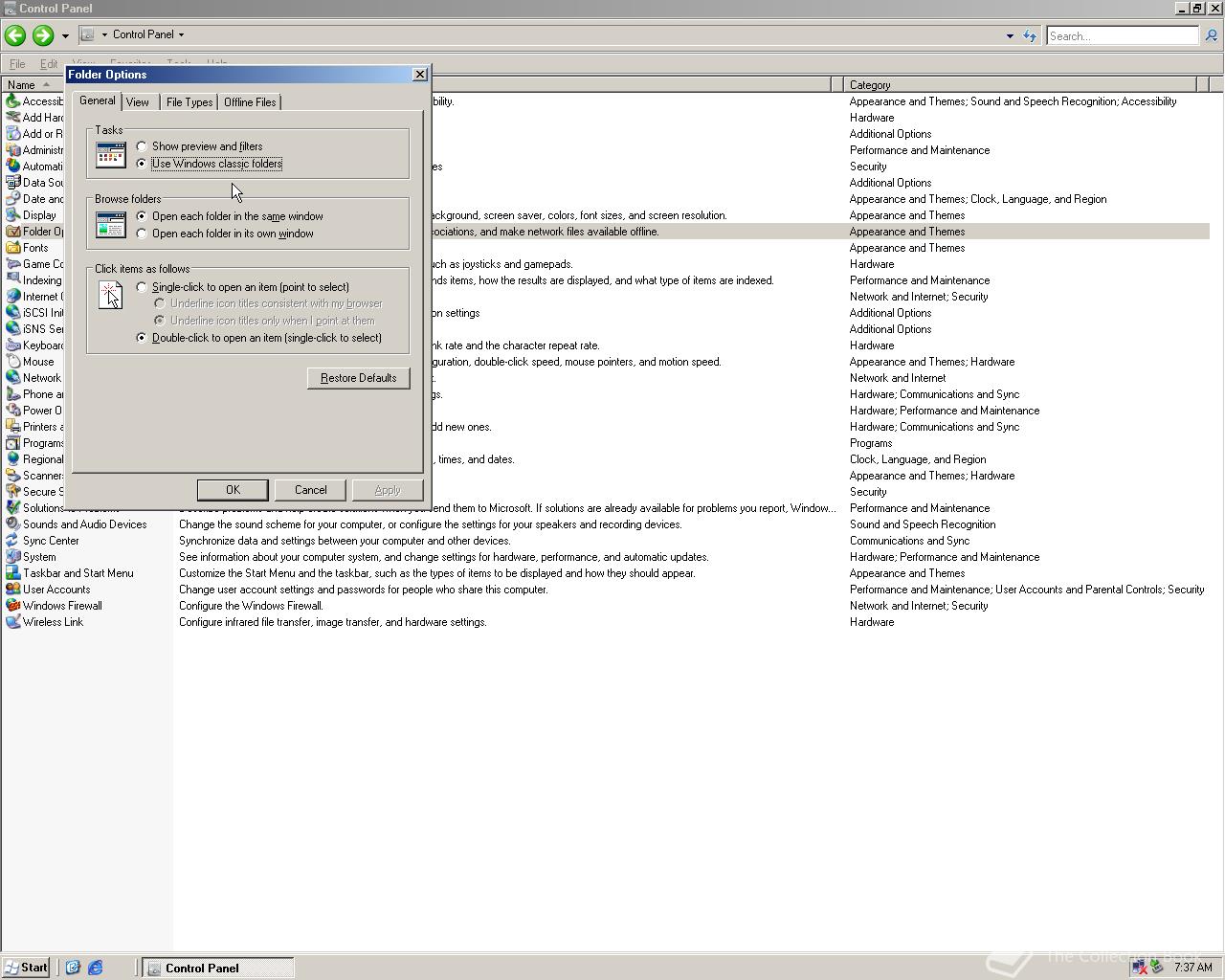Click the Wireless Link icon
The height and width of the screenshot is (980, 1225).
12,622
